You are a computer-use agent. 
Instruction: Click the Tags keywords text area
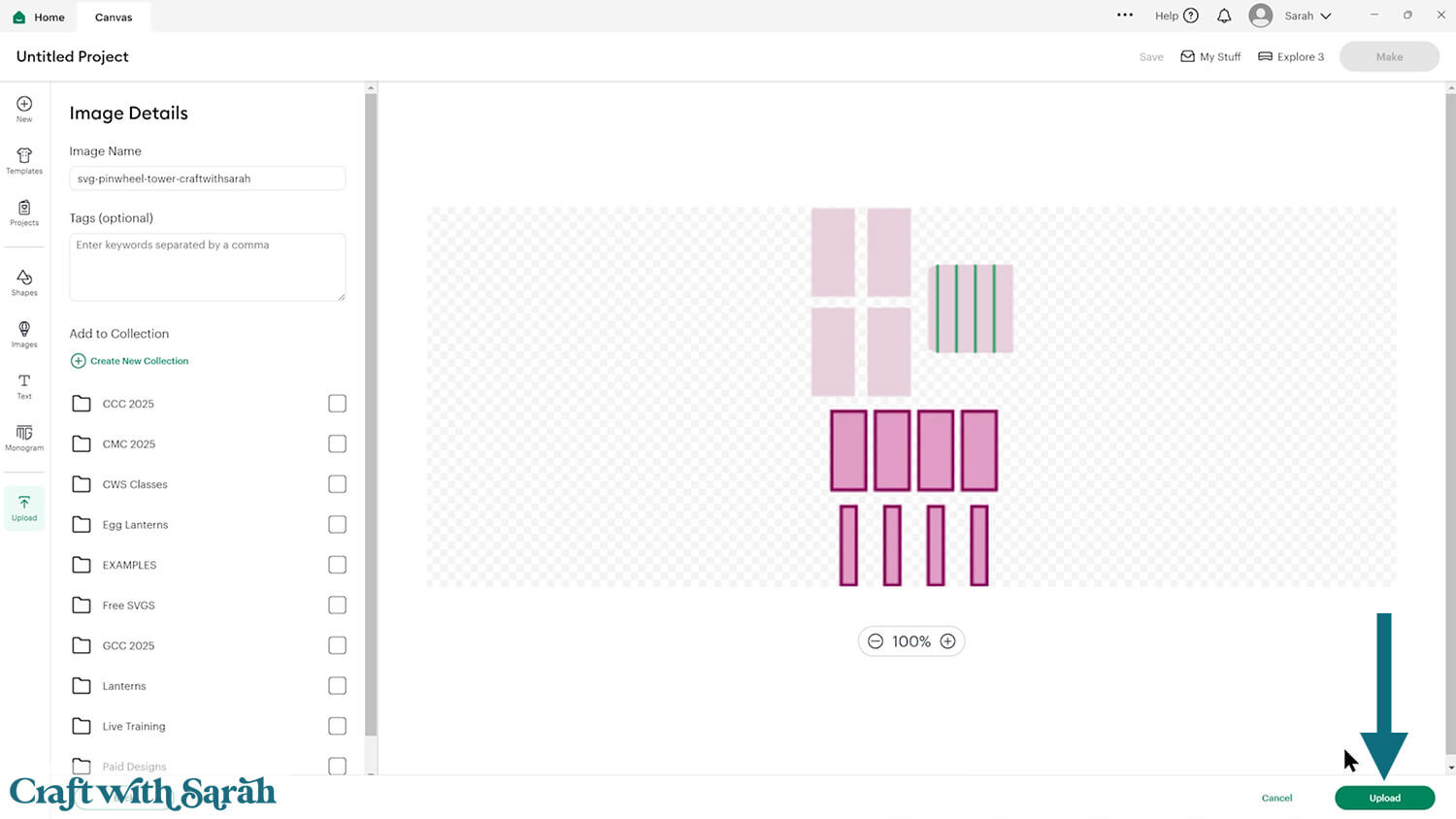pos(208,267)
